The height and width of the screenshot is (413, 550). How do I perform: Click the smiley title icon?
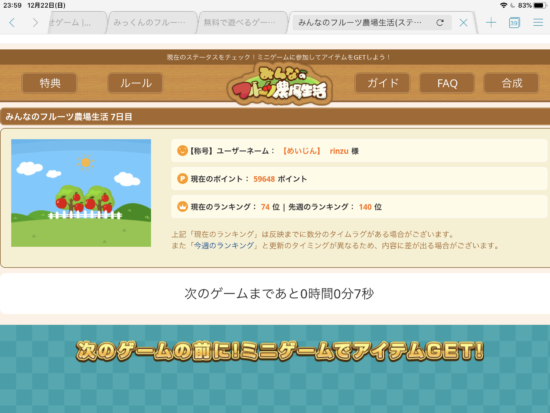pyautogui.click(x=182, y=151)
